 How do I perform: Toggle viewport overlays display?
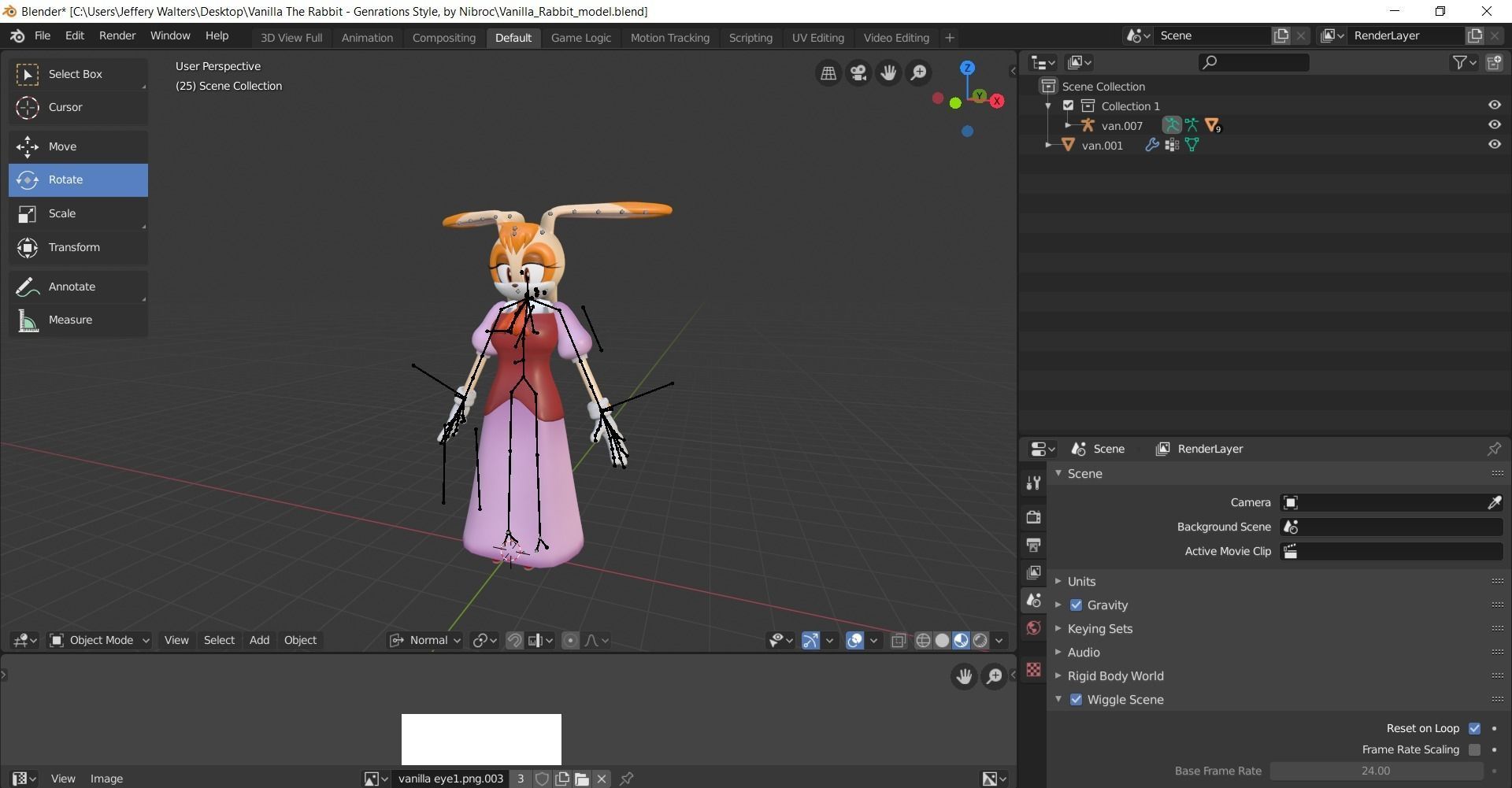(855, 641)
